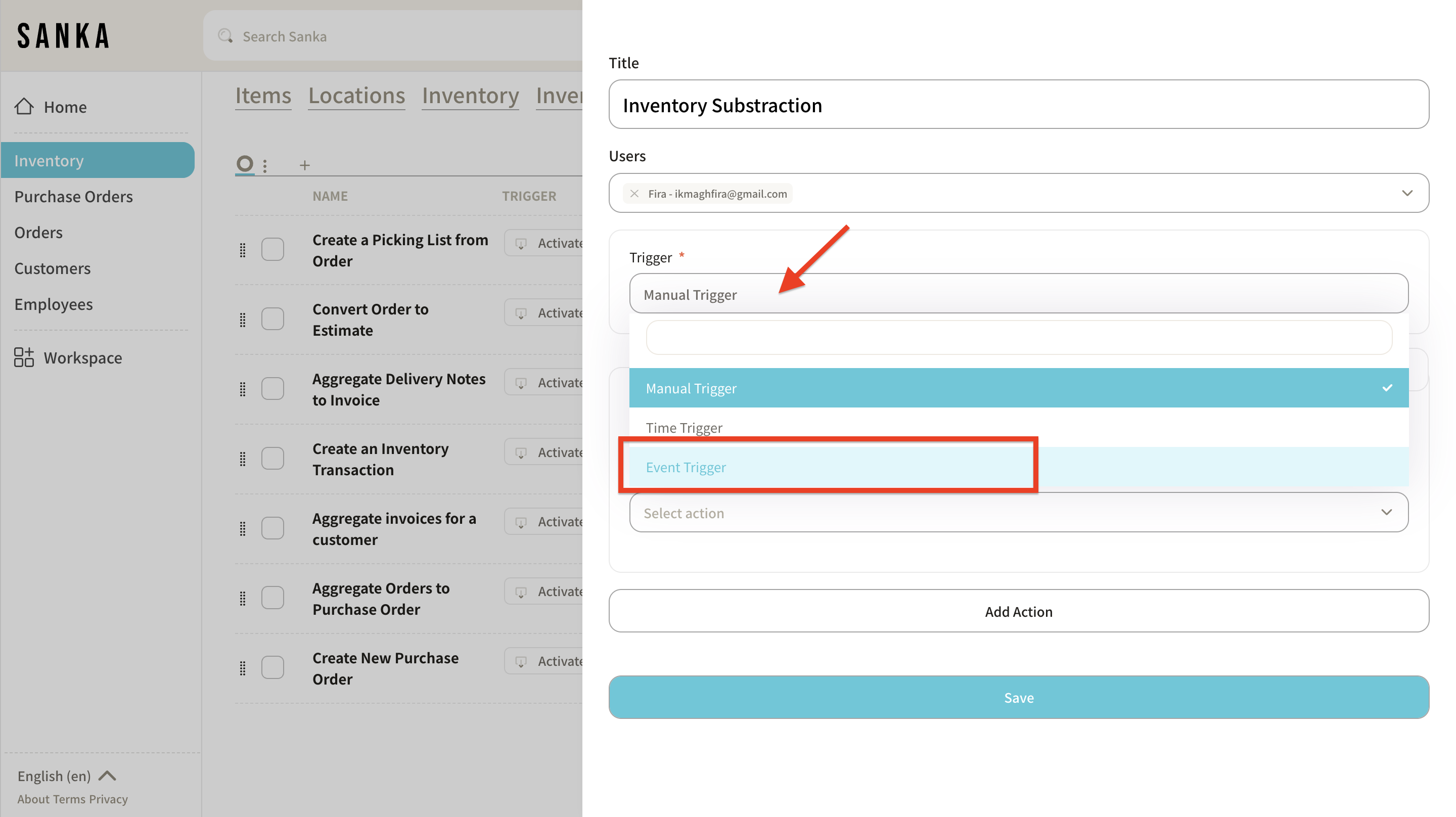Tick the Aggregate invoices for a customer checkbox
The height and width of the screenshot is (817, 1456).
point(272,528)
